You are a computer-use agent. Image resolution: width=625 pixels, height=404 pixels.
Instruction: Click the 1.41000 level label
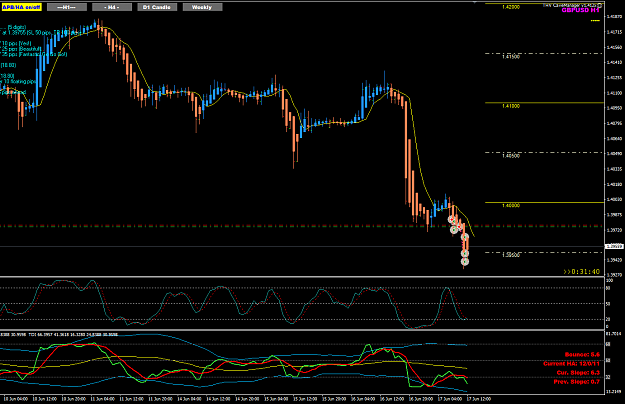click(x=511, y=106)
